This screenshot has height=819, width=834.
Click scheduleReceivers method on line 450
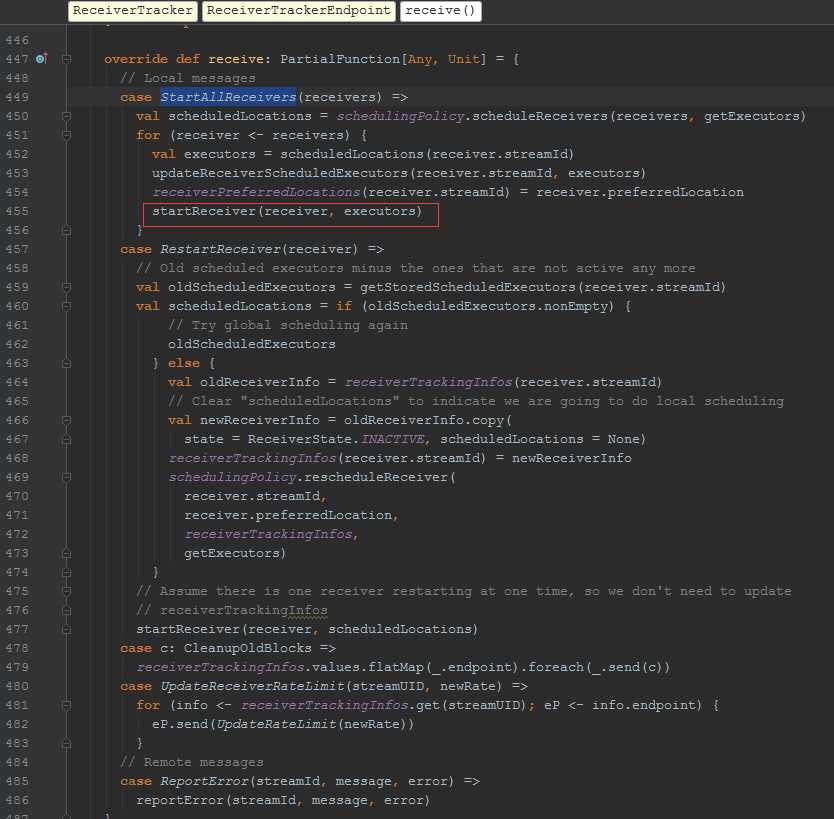(x=540, y=116)
